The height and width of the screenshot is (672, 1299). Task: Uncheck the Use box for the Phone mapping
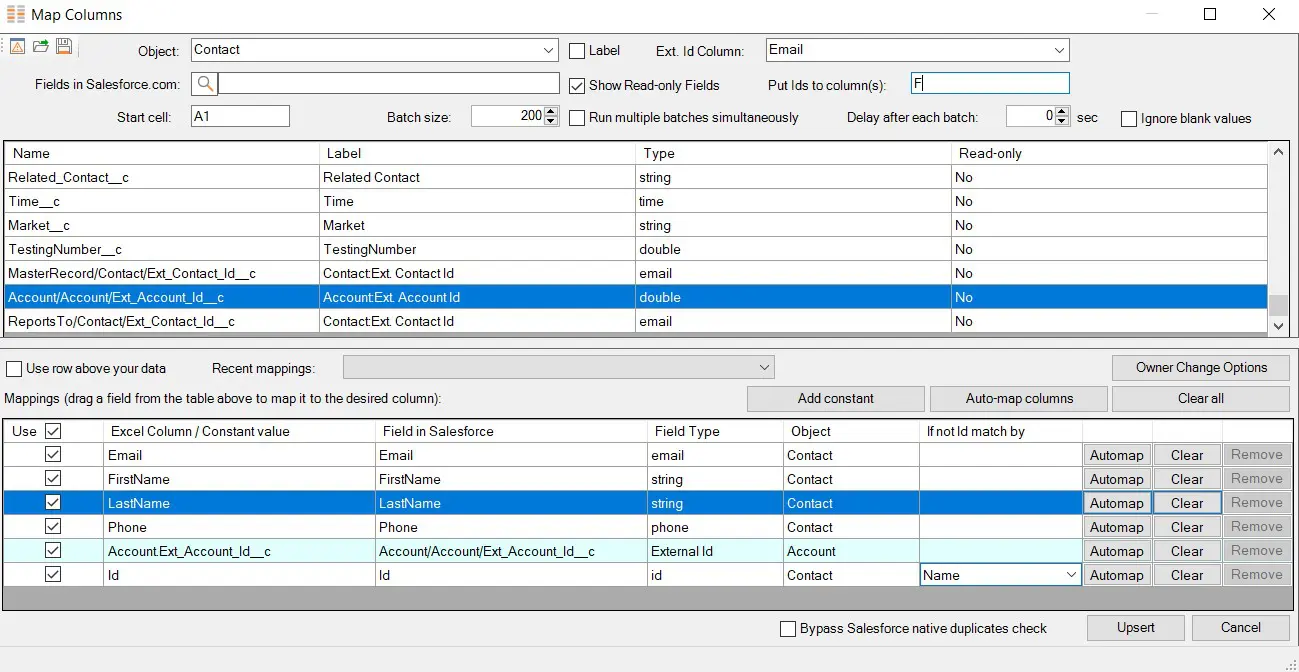pos(53,527)
